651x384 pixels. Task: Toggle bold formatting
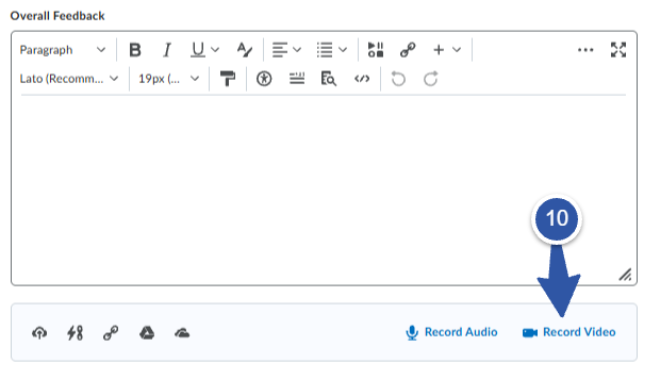135,50
